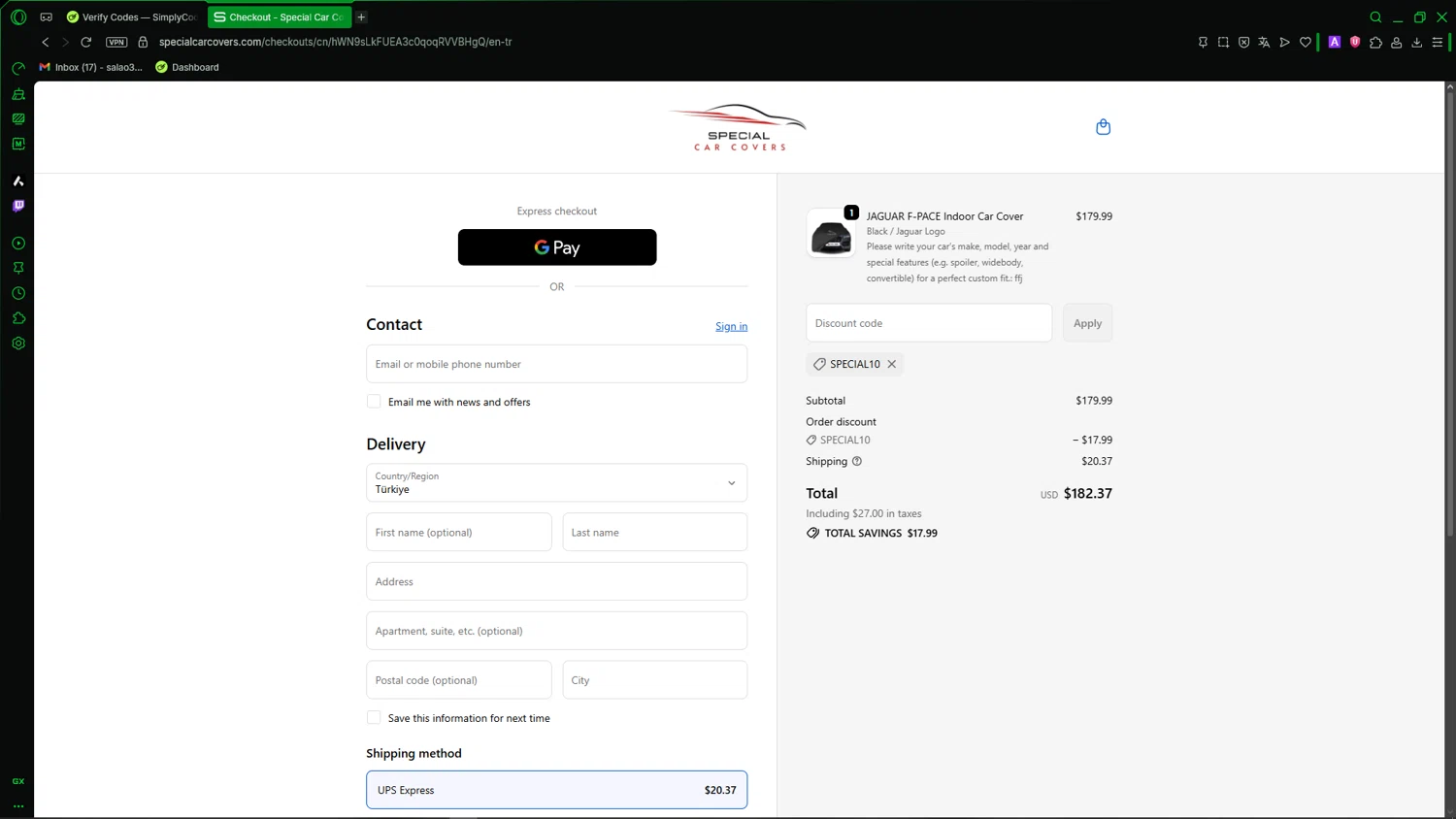Open the Dashboard bookmark
The image size is (1456, 819).
click(187, 67)
